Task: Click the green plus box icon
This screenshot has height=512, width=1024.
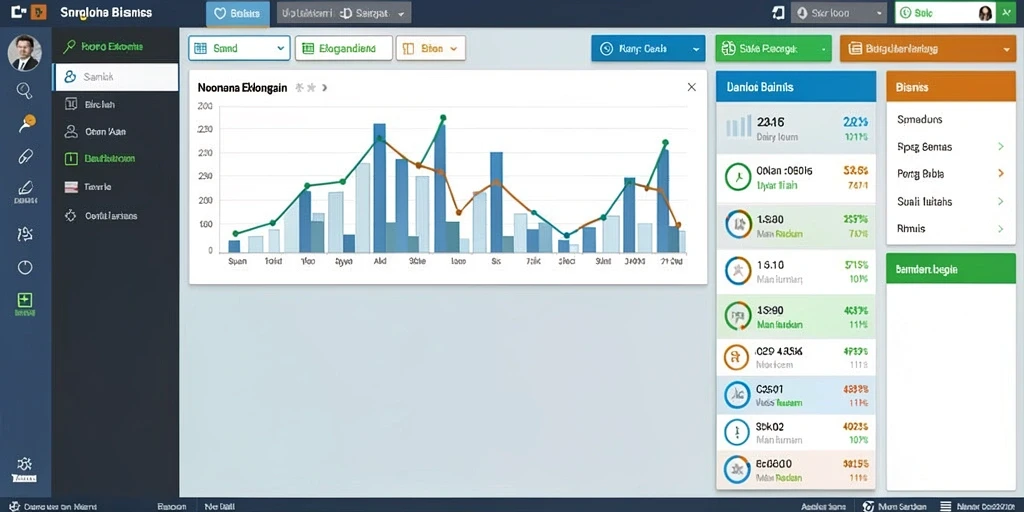Action: (x=25, y=300)
